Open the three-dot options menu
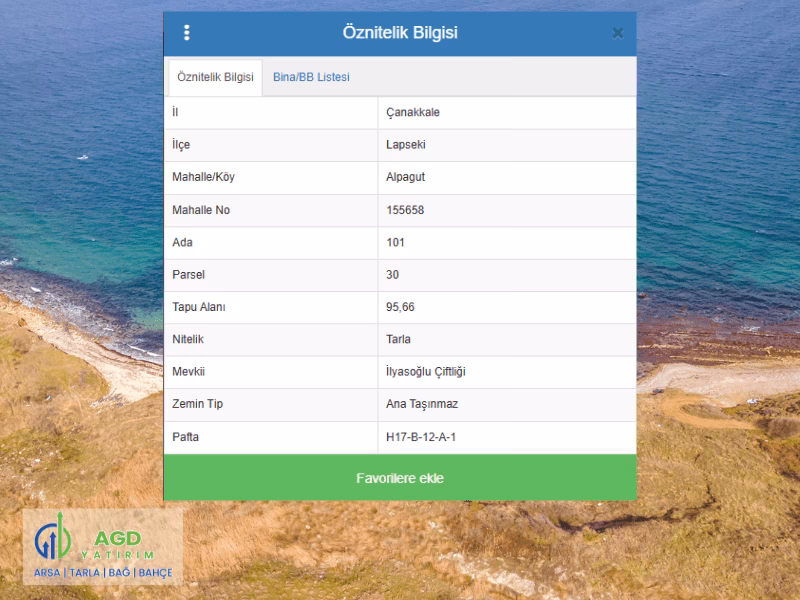Viewport: 800px width, 600px height. coord(187,33)
